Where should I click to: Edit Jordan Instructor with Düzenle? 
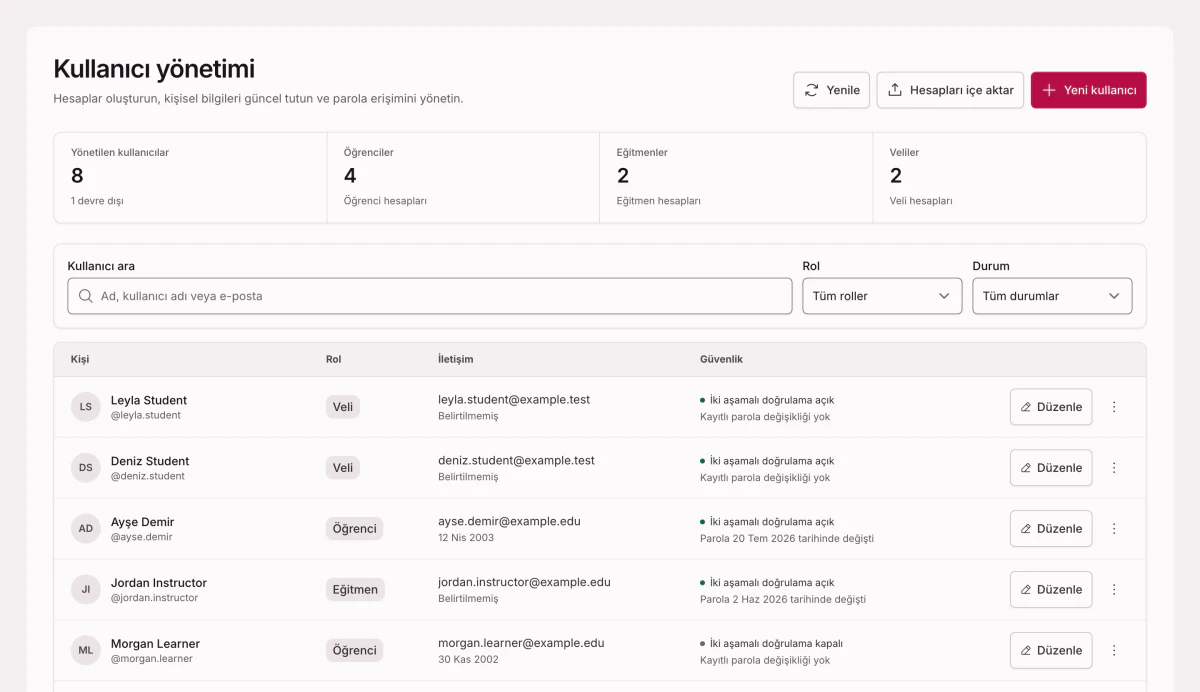1051,590
